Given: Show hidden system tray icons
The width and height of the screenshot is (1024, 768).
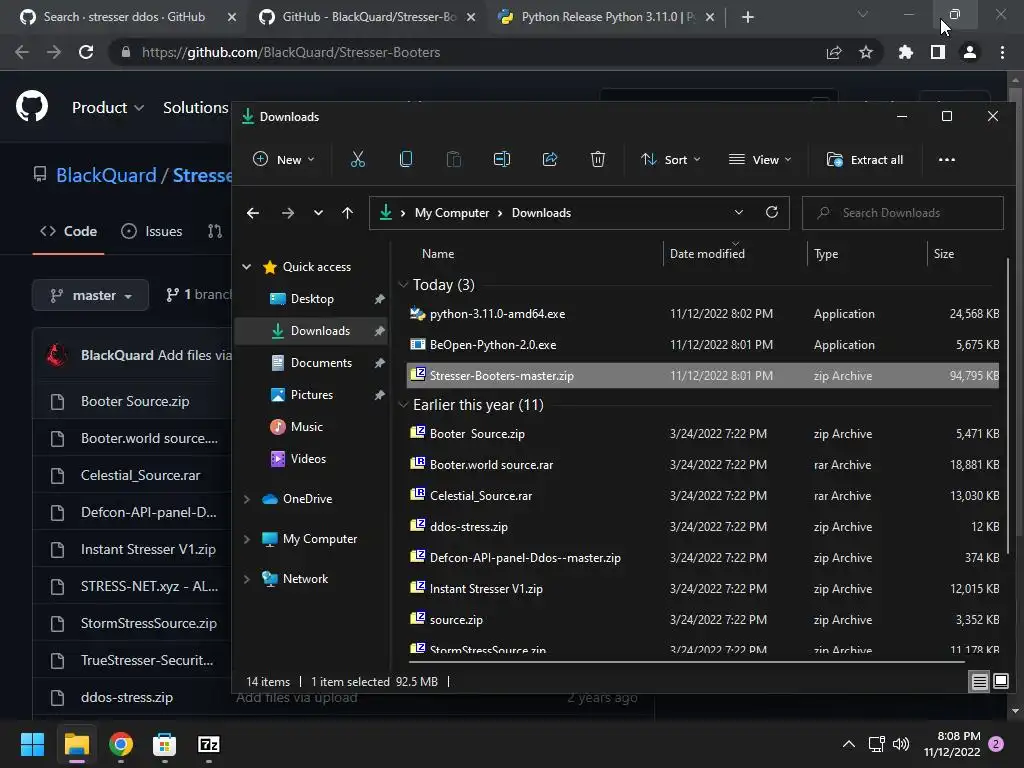Looking at the screenshot, I should [848, 744].
